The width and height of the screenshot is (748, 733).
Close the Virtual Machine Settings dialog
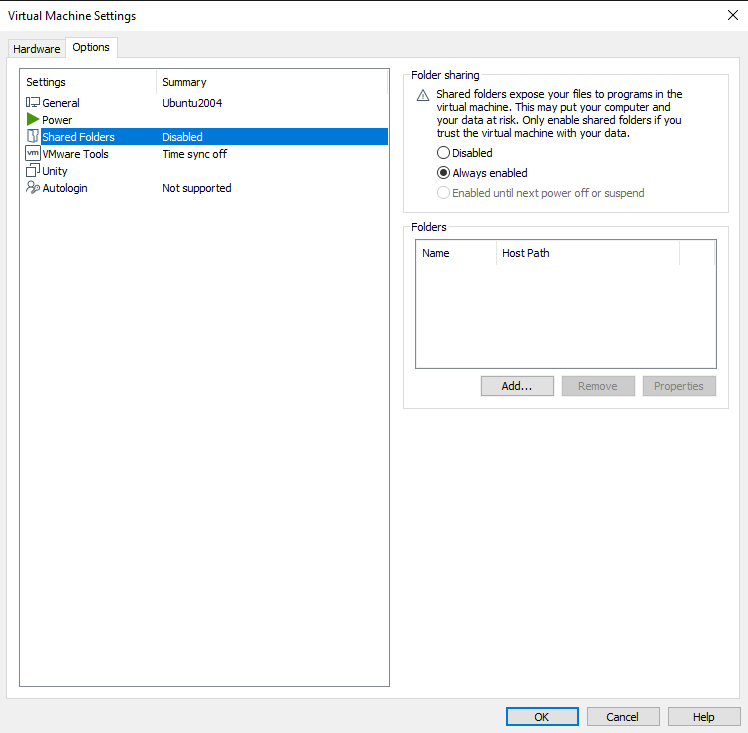[x=733, y=15]
